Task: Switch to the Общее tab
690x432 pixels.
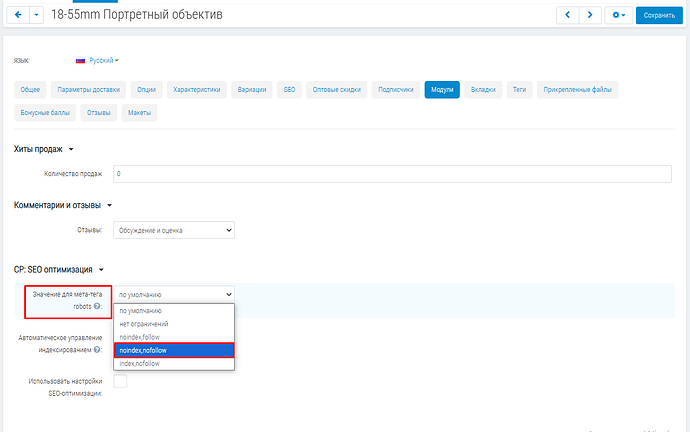Action: (x=30, y=89)
